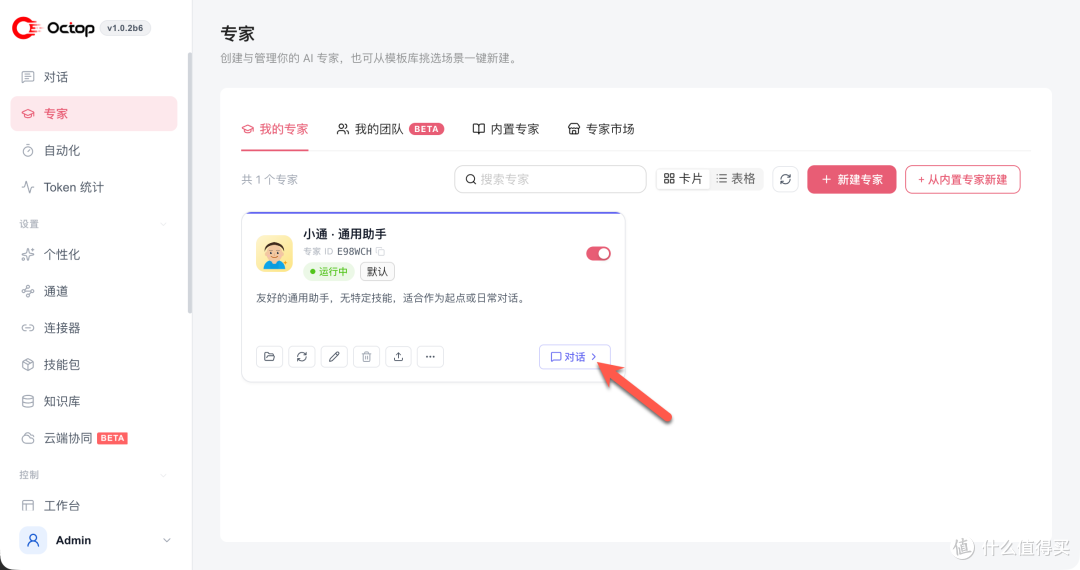1080x570 pixels.
Task: Collapse the 控制 section chevron
Action: point(164,475)
